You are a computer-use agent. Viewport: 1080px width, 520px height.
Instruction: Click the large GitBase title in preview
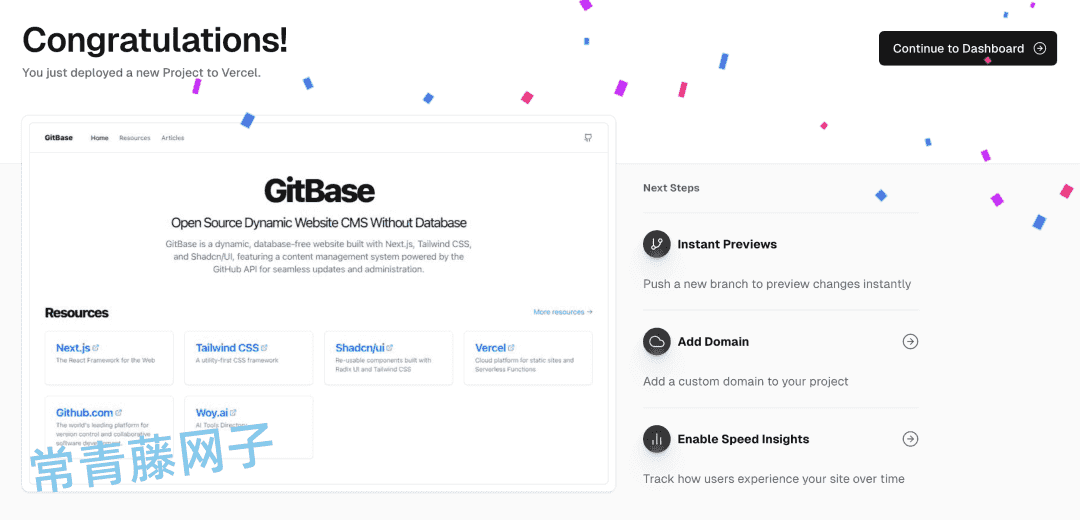click(319, 191)
